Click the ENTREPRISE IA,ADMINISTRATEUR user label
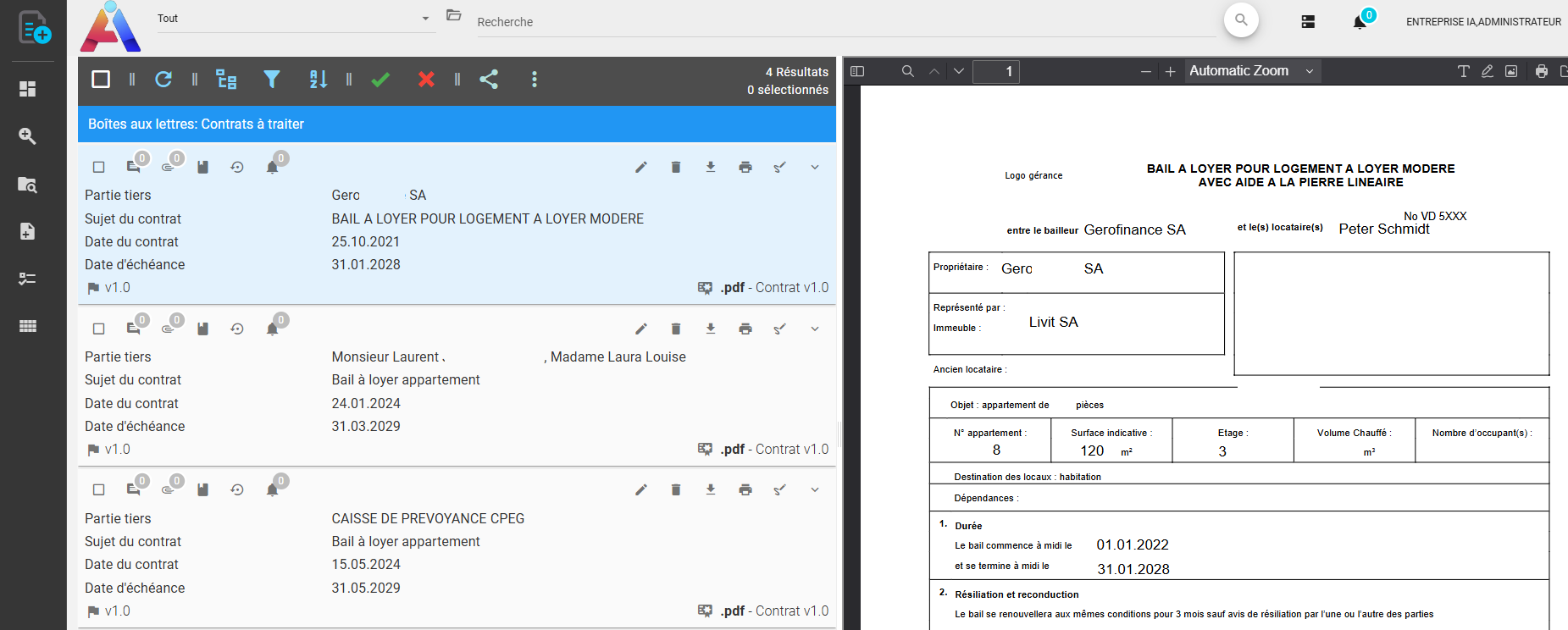 point(1483,22)
